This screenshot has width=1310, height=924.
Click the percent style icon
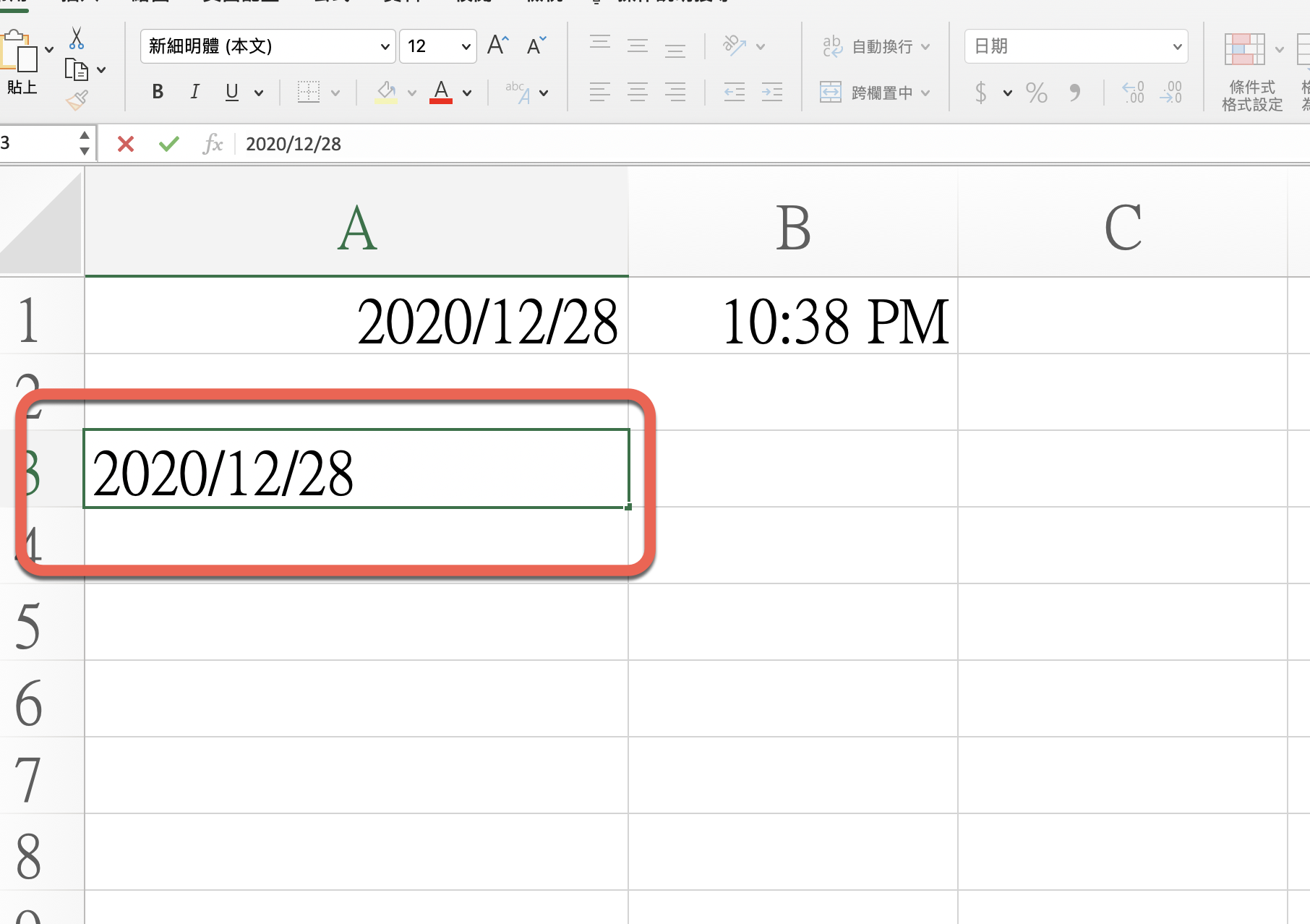pos(1036,93)
